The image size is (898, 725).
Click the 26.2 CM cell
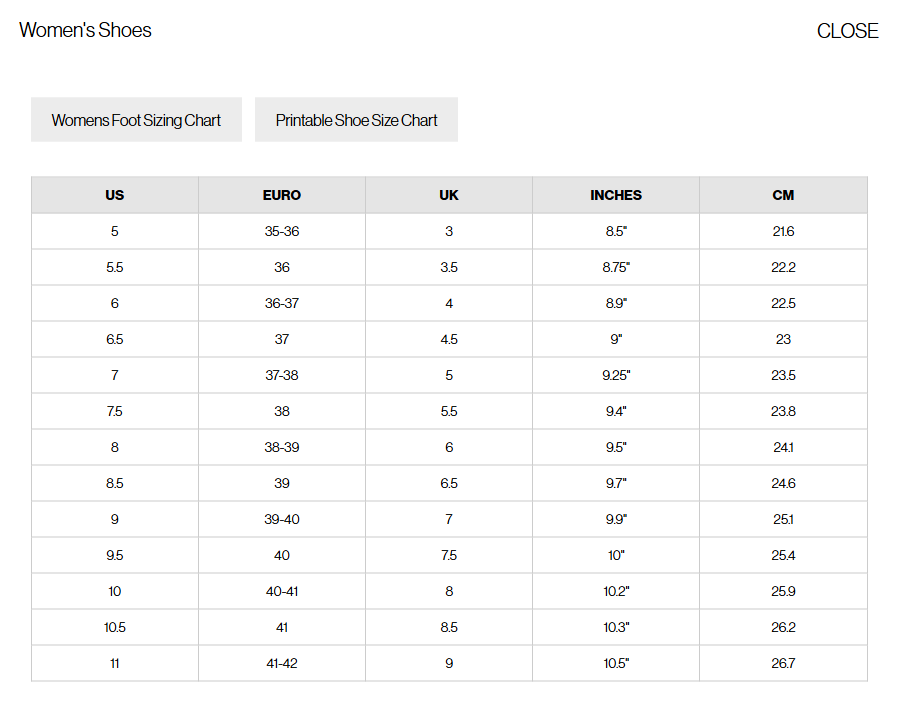(783, 627)
